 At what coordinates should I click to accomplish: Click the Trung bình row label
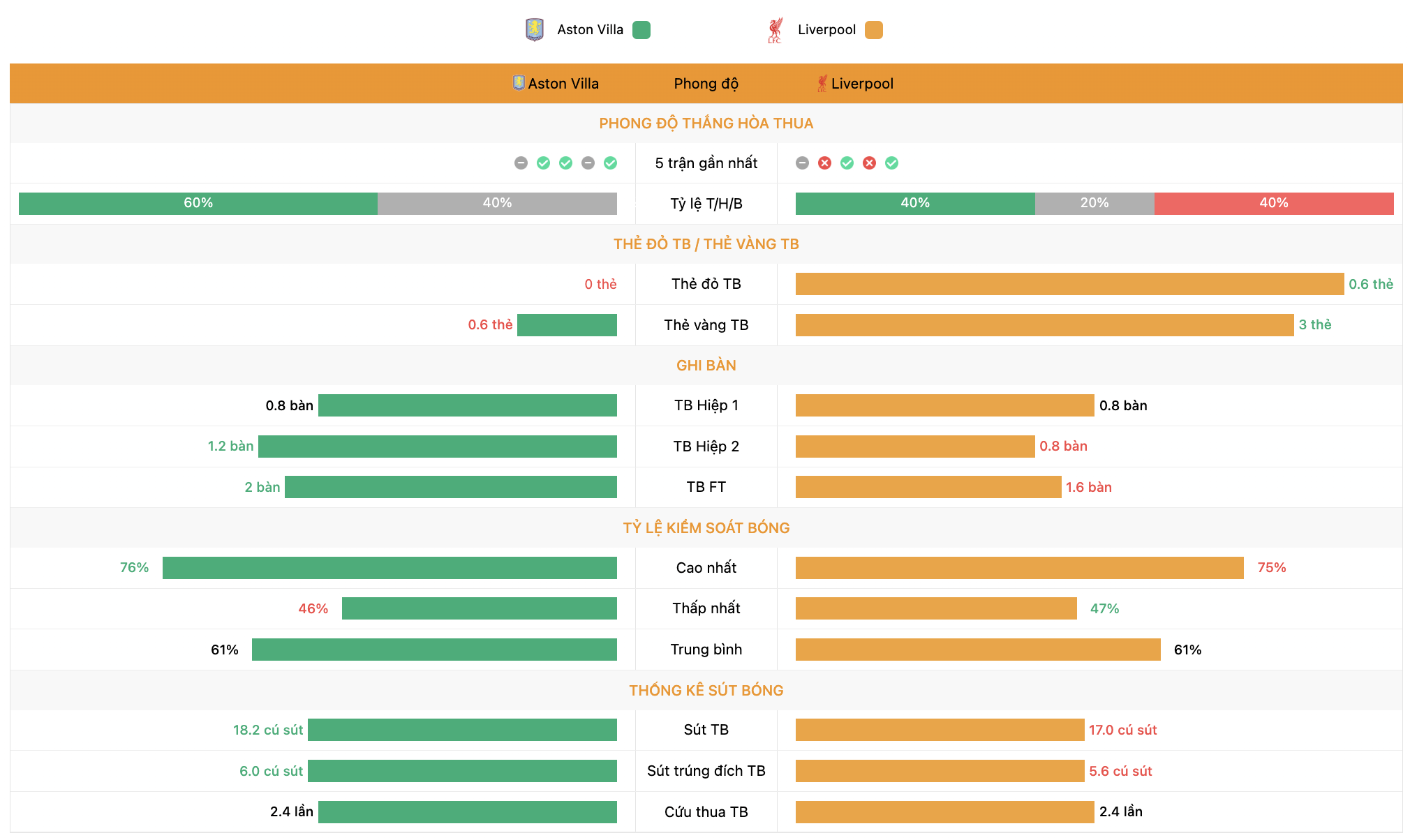click(706, 650)
